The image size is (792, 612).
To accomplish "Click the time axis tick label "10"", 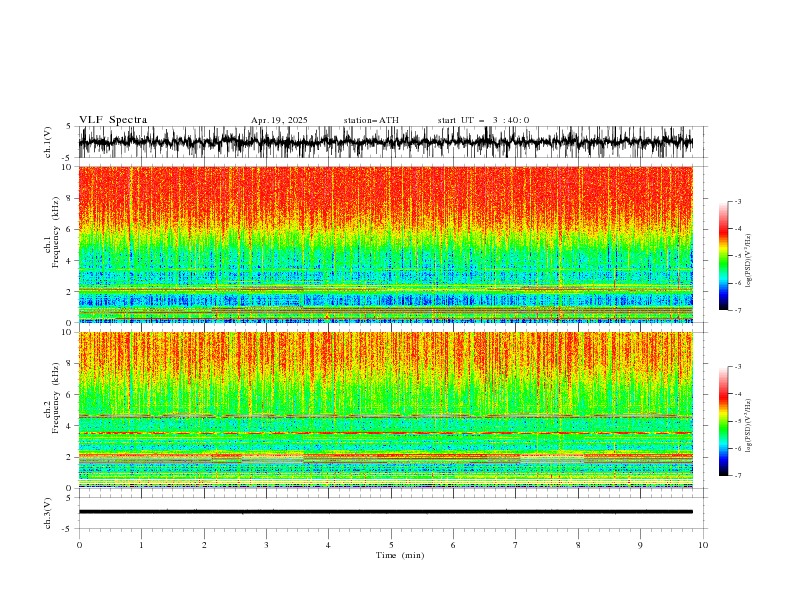I will pyautogui.click(x=703, y=545).
